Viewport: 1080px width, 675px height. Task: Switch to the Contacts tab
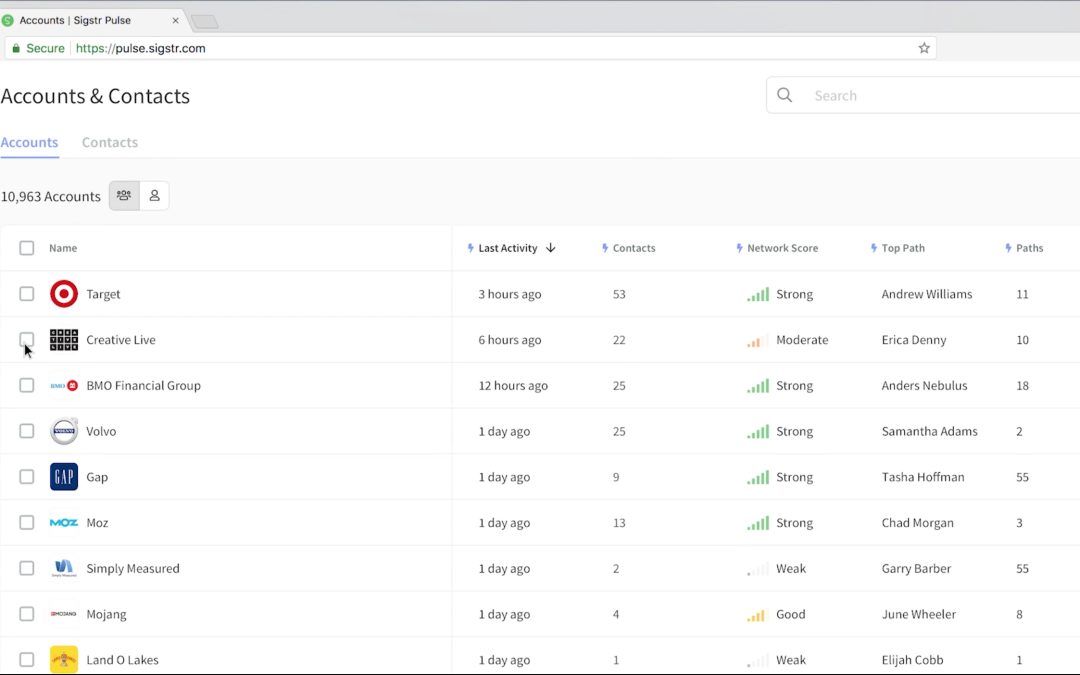(110, 143)
